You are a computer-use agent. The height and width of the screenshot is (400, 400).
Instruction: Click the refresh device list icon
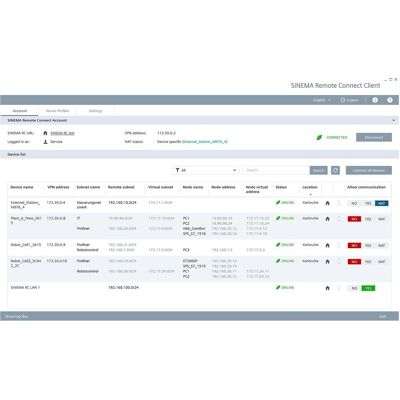335,170
